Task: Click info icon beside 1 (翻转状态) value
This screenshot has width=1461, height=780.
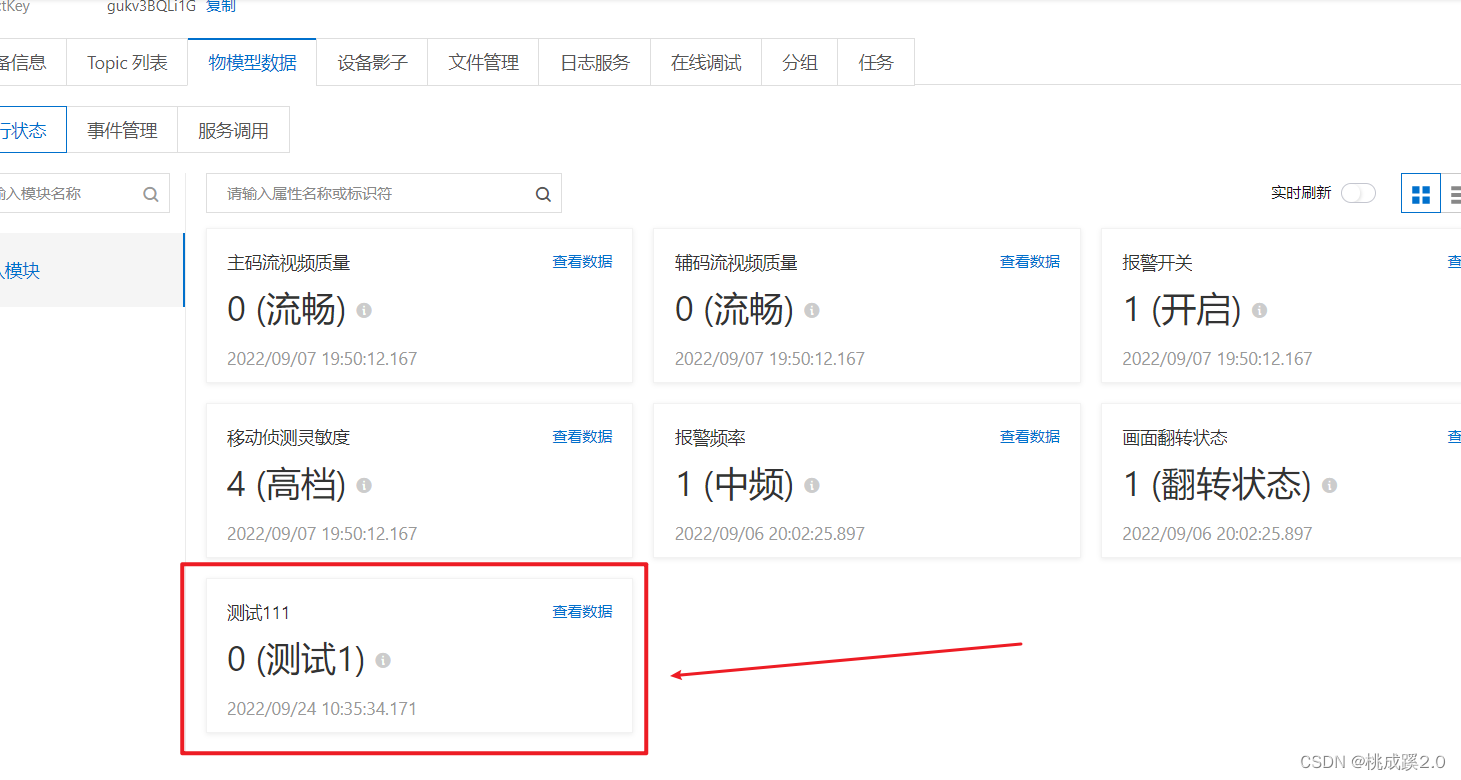Action: point(1330,485)
